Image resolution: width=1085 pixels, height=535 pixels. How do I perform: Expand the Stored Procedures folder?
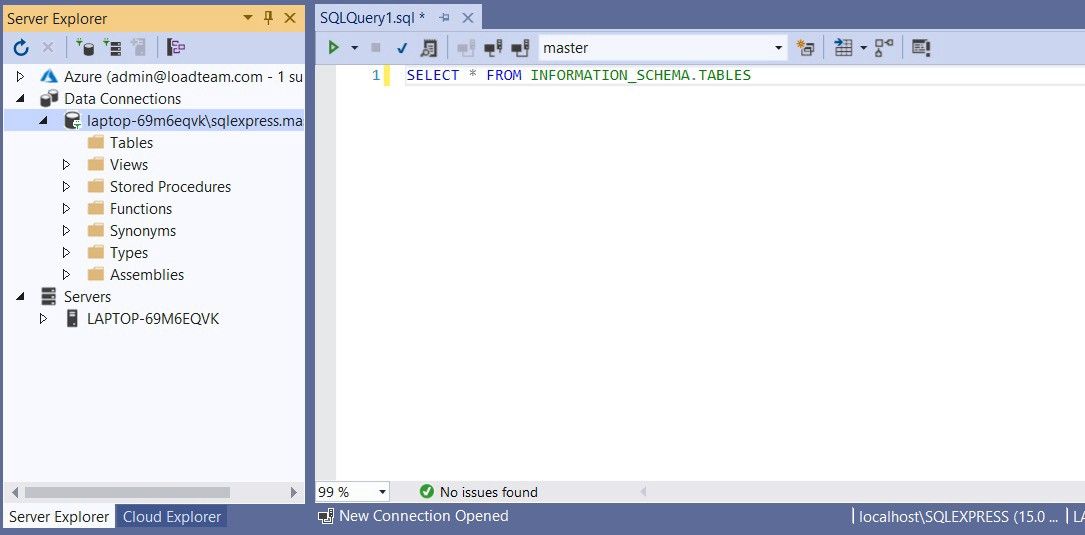tap(66, 186)
